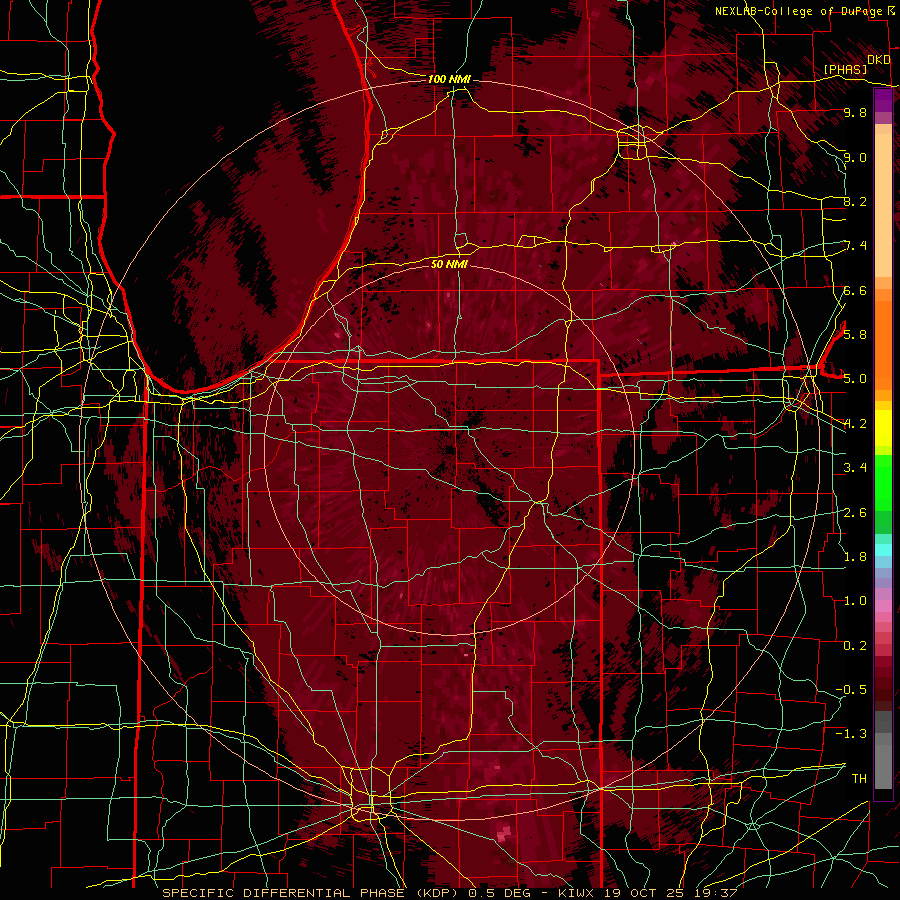This screenshot has width=900, height=900.
Task: Click the 50 NMI range ring label
Action: pyautogui.click(x=449, y=264)
